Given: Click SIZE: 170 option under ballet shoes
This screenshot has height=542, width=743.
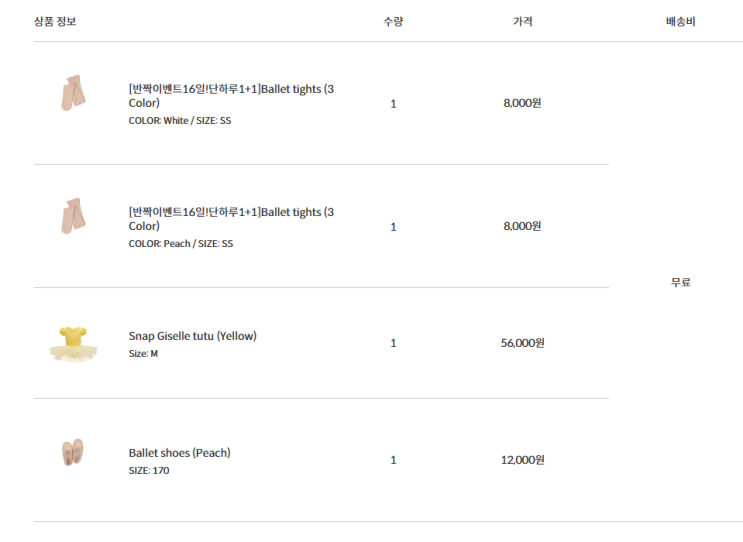Looking at the screenshot, I should [148, 470].
